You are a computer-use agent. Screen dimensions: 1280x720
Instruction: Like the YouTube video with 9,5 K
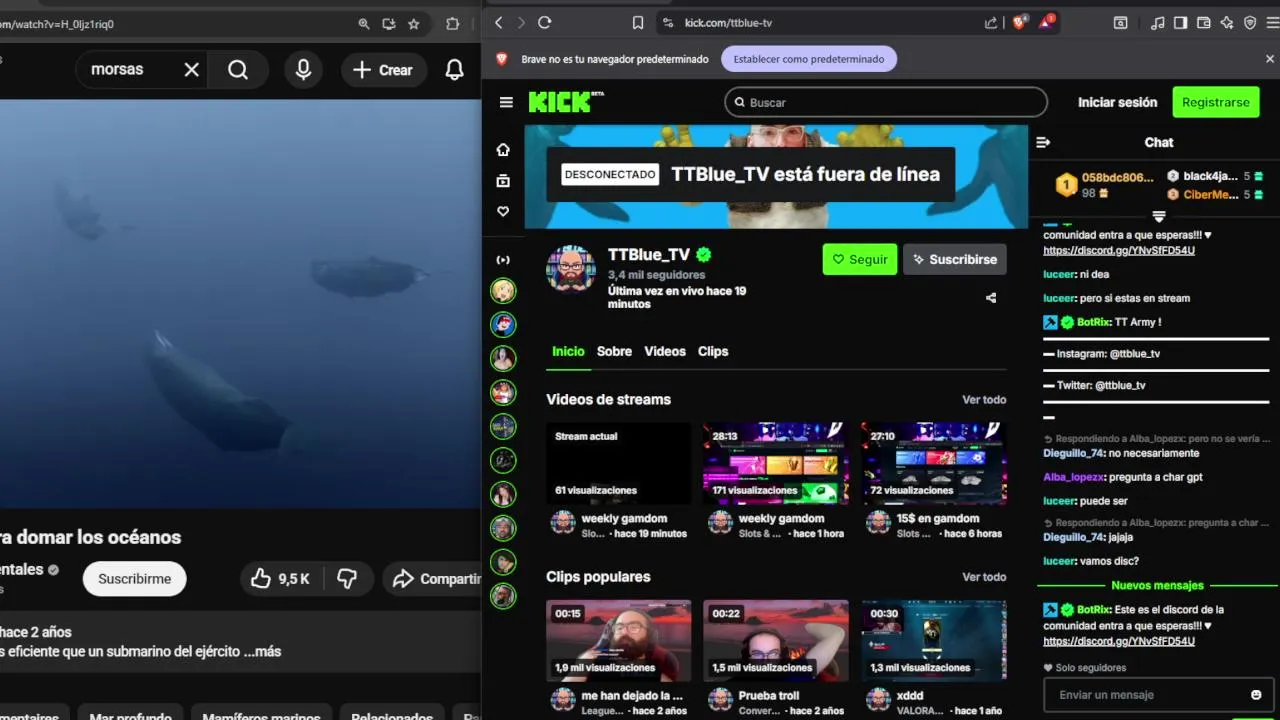(281, 578)
